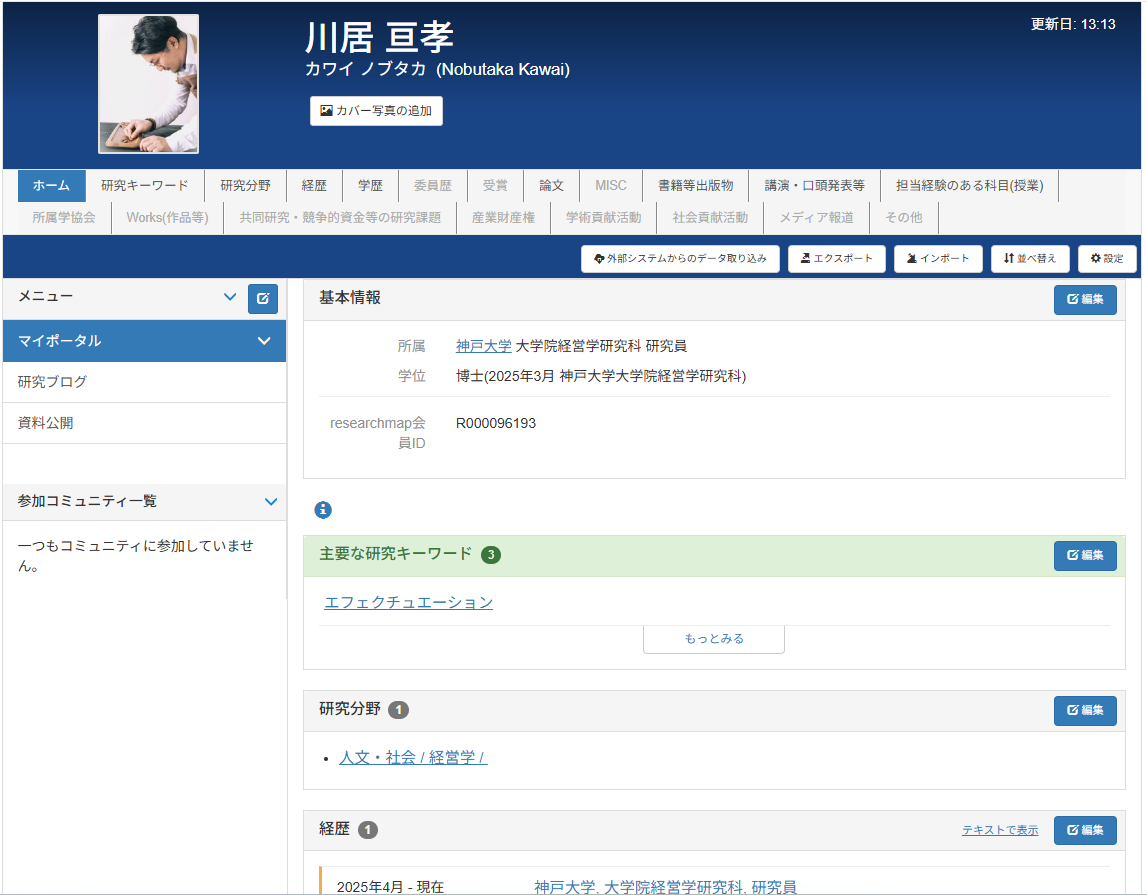Collapse 参加コミュニティ一覧 panel chevron
The image size is (1147, 895).
tap(270, 502)
